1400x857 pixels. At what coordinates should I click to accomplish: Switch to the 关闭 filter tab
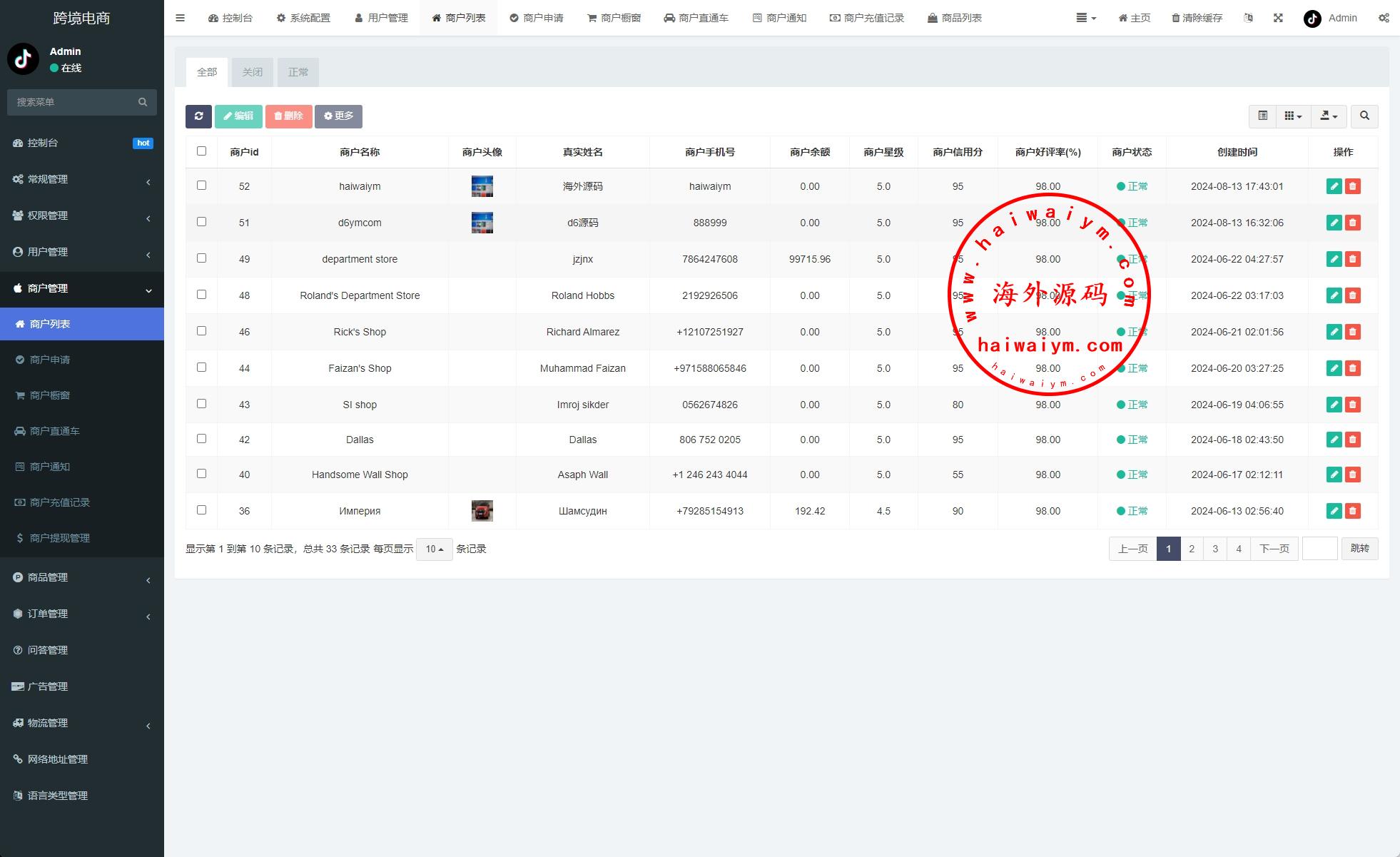252,72
